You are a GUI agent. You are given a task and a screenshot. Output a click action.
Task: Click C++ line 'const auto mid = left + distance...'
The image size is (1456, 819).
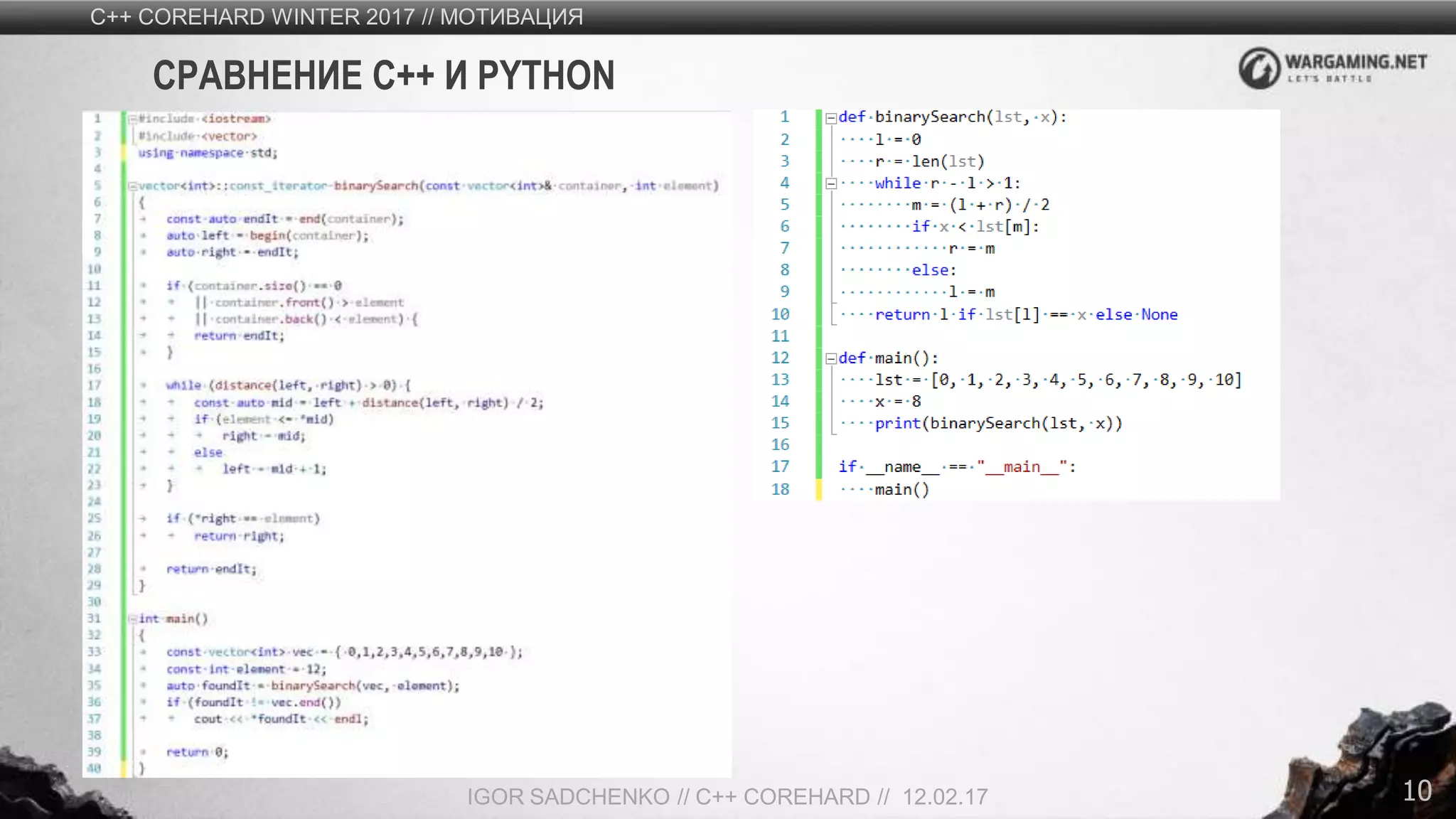coord(369,402)
